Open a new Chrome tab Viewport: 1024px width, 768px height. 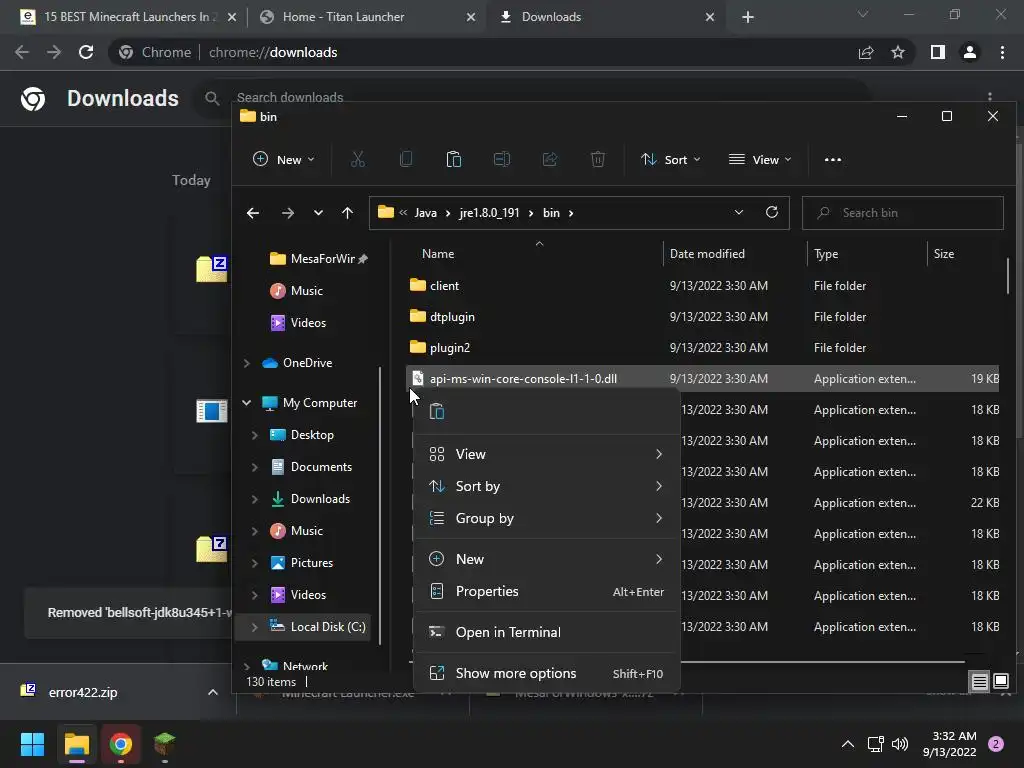tap(748, 17)
